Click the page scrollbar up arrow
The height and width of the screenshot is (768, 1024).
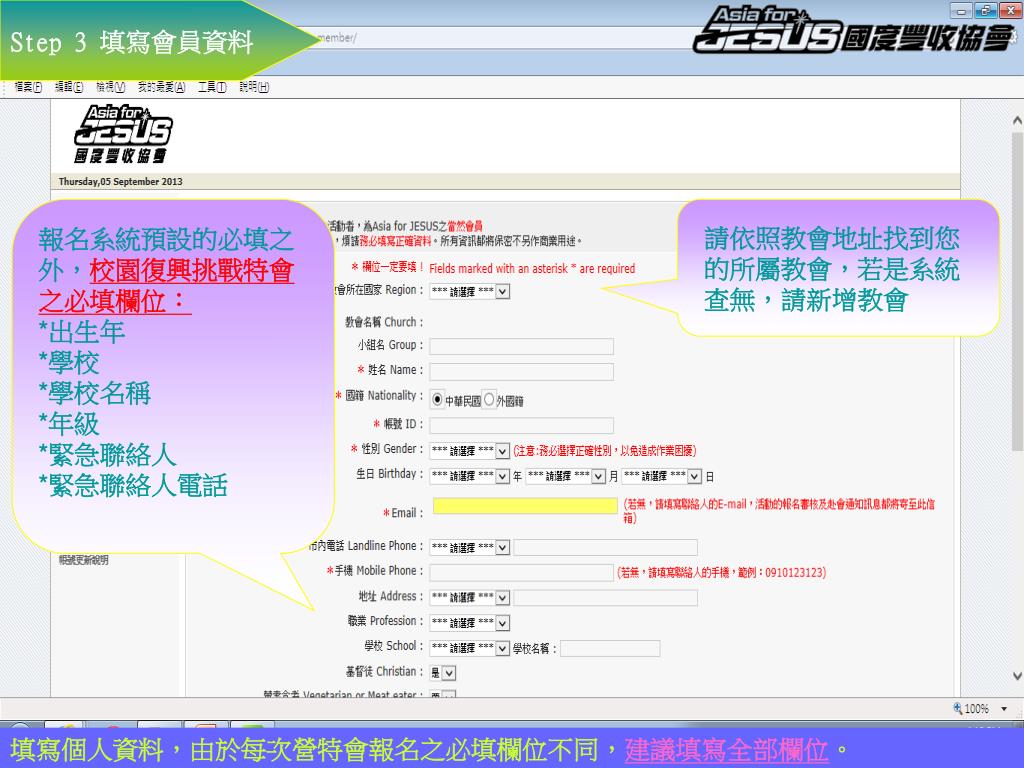click(x=1017, y=121)
